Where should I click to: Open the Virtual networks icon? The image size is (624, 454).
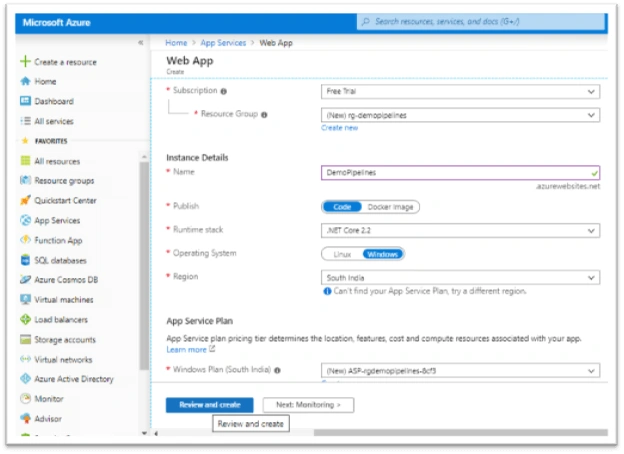point(25,359)
